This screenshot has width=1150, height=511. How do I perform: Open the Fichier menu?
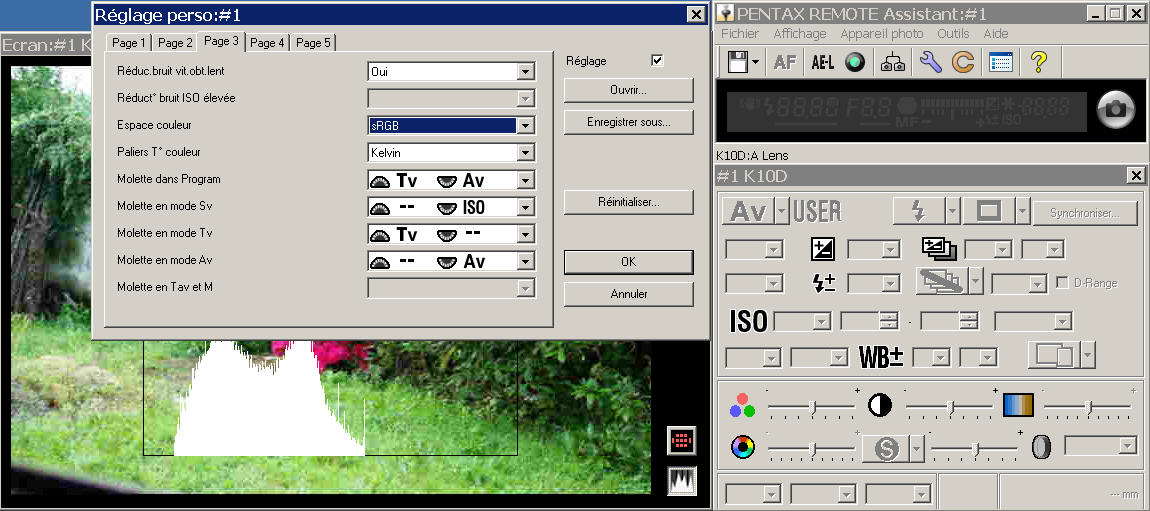pyautogui.click(x=740, y=34)
